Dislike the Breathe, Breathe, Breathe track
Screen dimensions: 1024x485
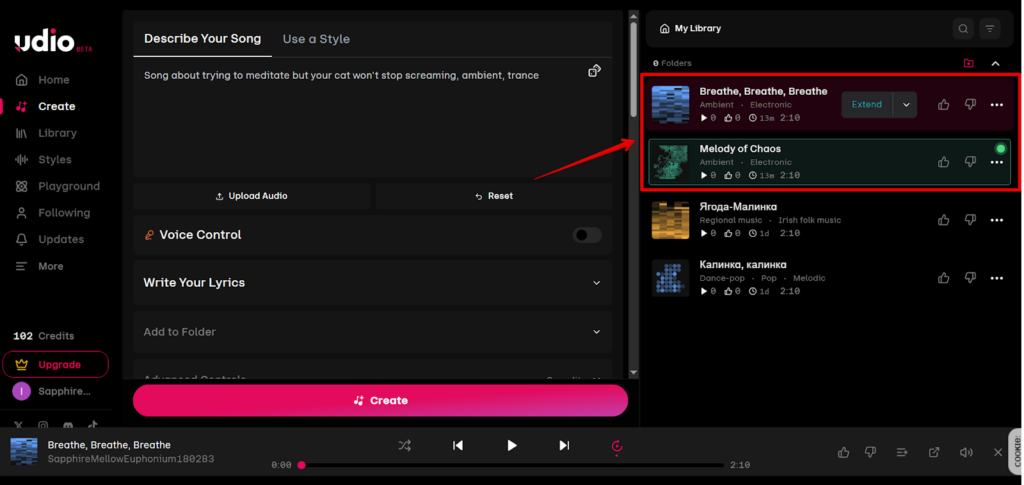coord(970,104)
